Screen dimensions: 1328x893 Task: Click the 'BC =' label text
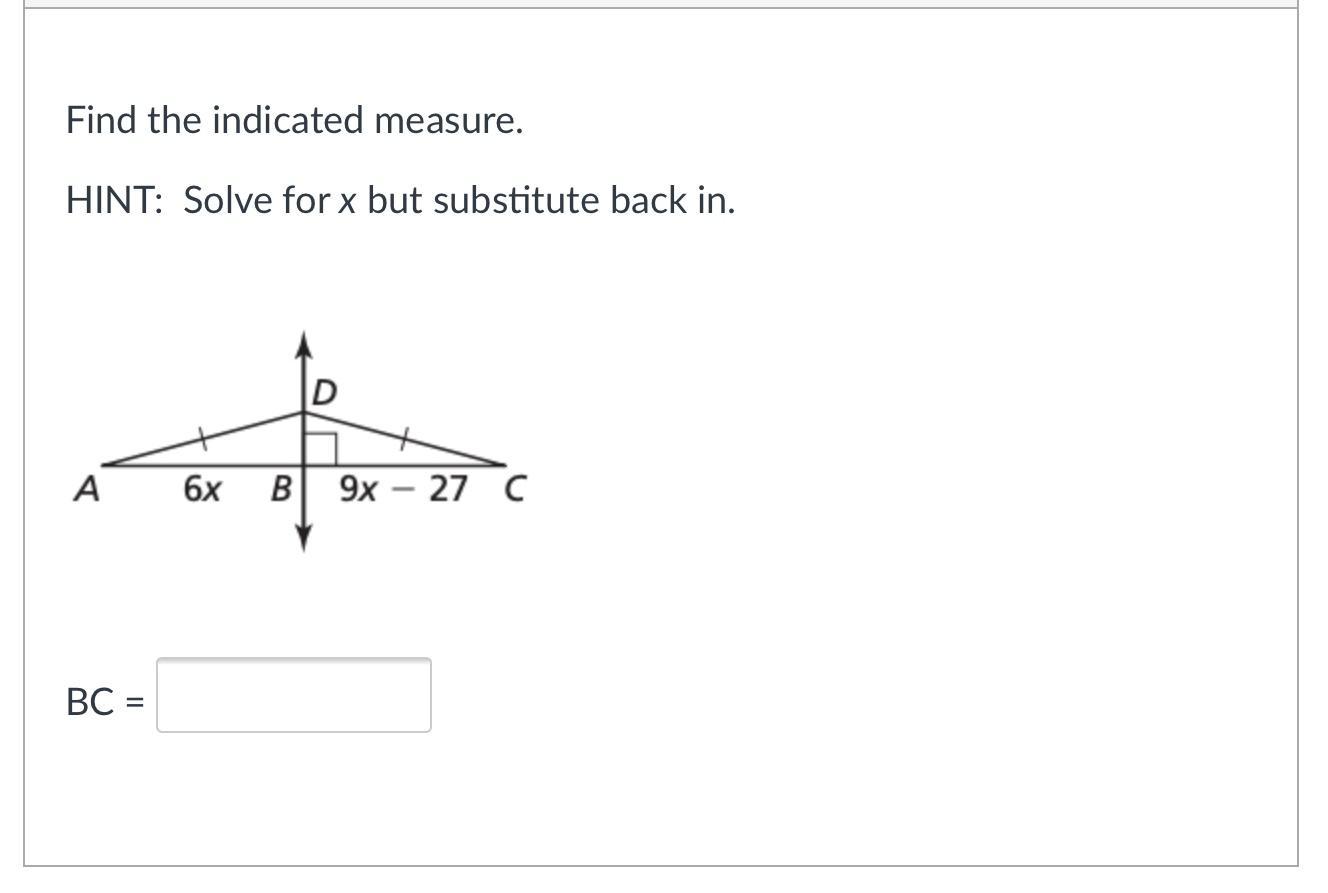tap(104, 702)
